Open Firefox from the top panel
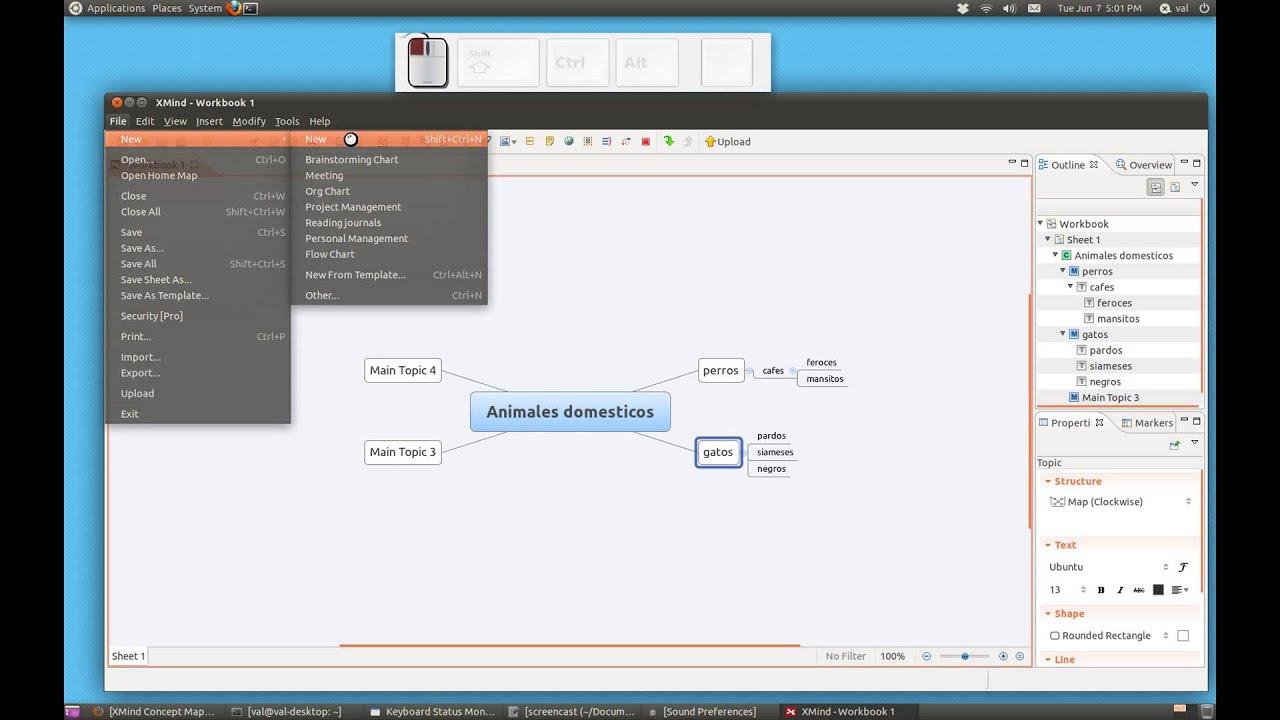The height and width of the screenshot is (720, 1280). [x=234, y=8]
